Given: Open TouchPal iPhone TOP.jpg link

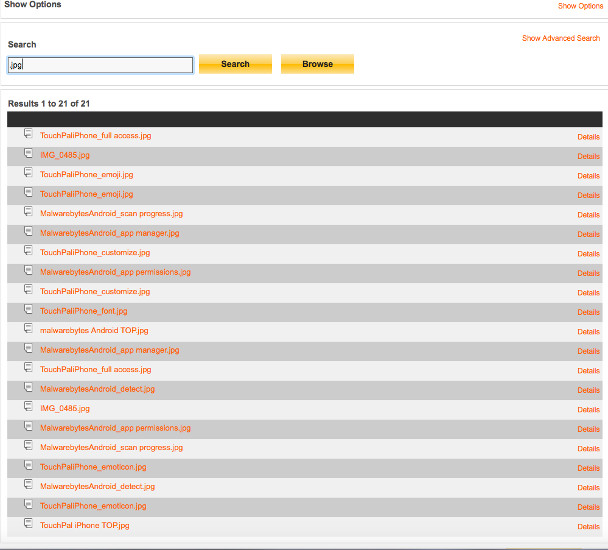Looking at the screenshot, I should (x=85, y=525).
